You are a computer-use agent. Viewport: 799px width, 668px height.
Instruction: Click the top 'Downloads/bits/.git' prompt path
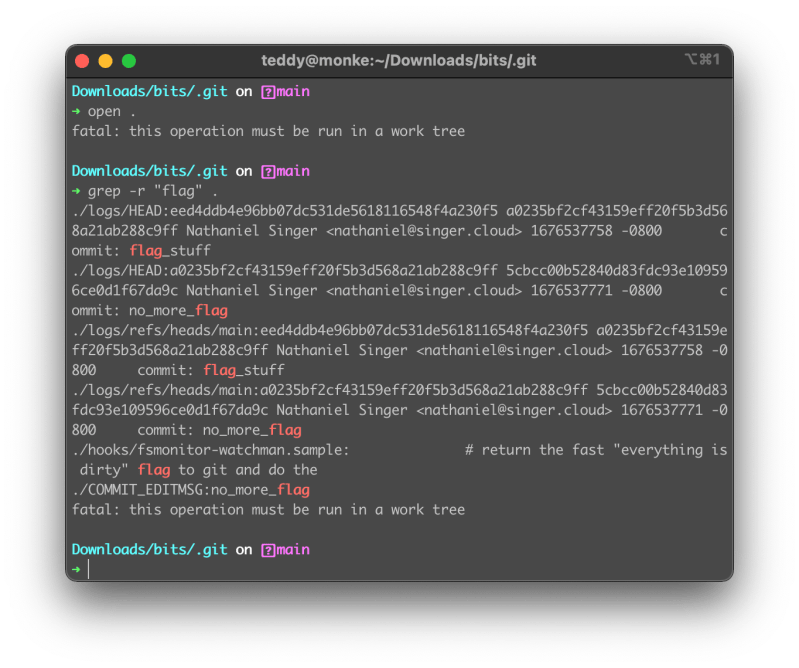tap(149, 92)
